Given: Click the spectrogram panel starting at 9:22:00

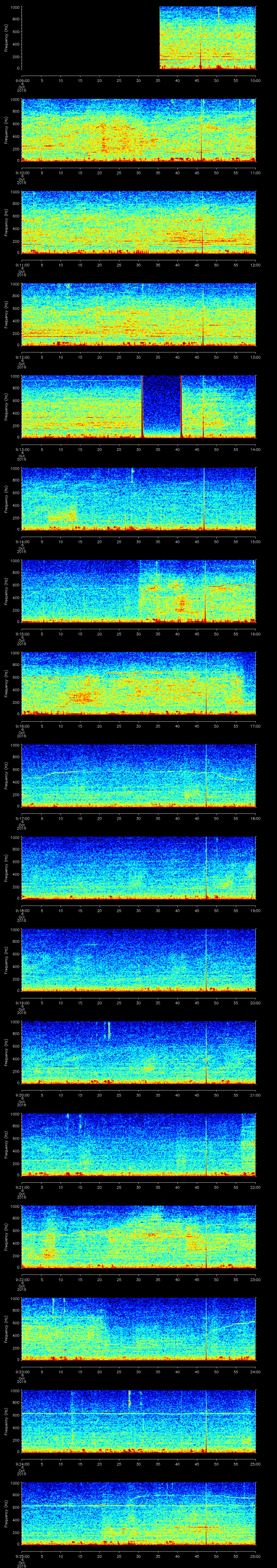Looking at the screenshot, I should click(x=139, y=1237).
